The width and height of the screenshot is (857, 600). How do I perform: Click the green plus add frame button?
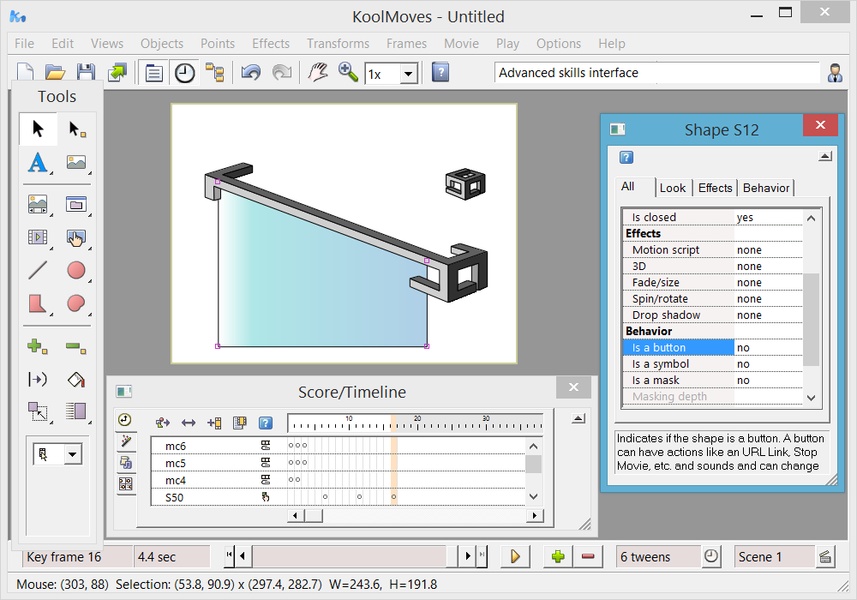[x=558, y=557]
